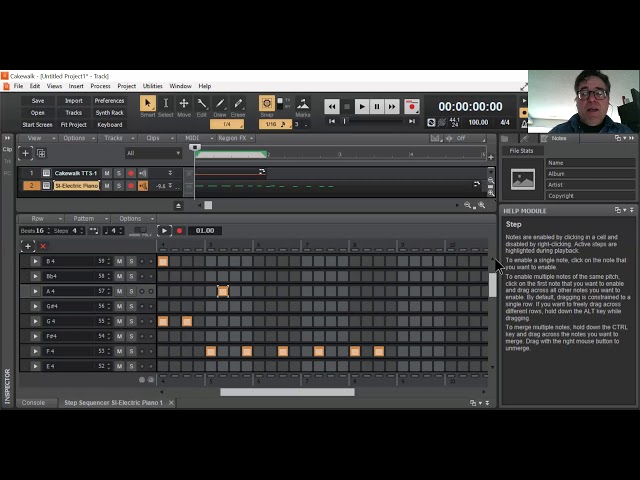Open the Marks tool icon
The height and width of the screenshot is (480, 640).
[x=302, y=104]
